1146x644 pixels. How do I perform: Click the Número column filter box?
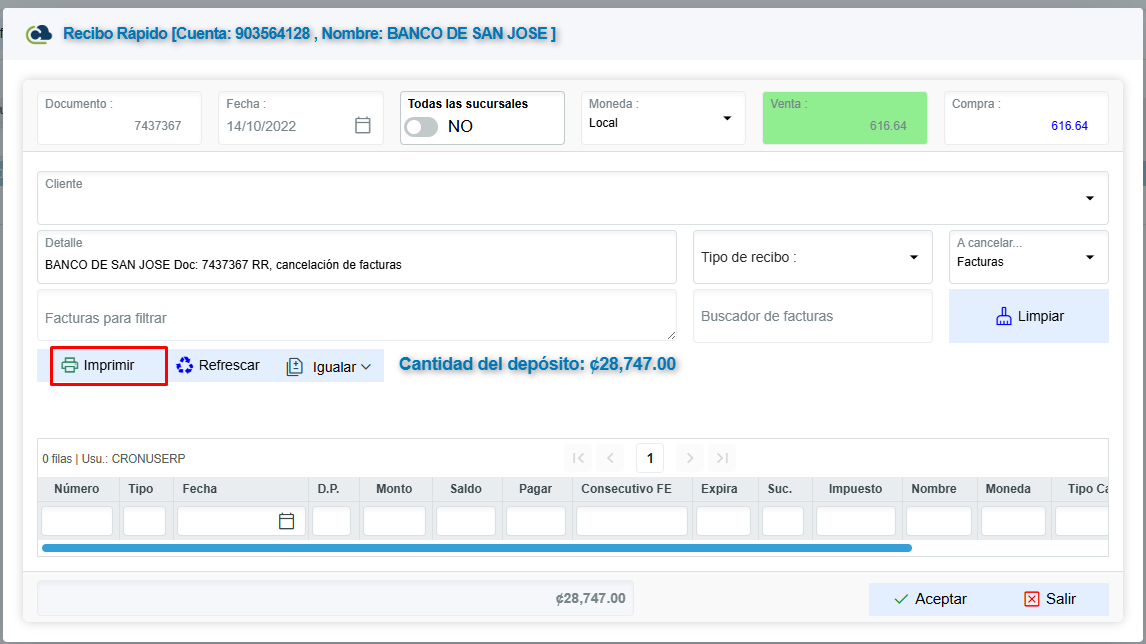pyautogui.click(x=77, y=521)
